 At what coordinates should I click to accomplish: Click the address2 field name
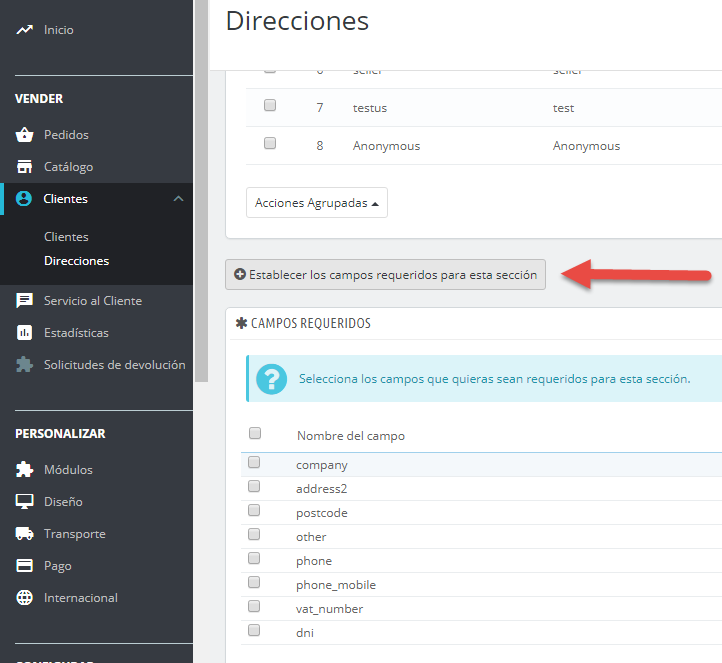(321, 489)
